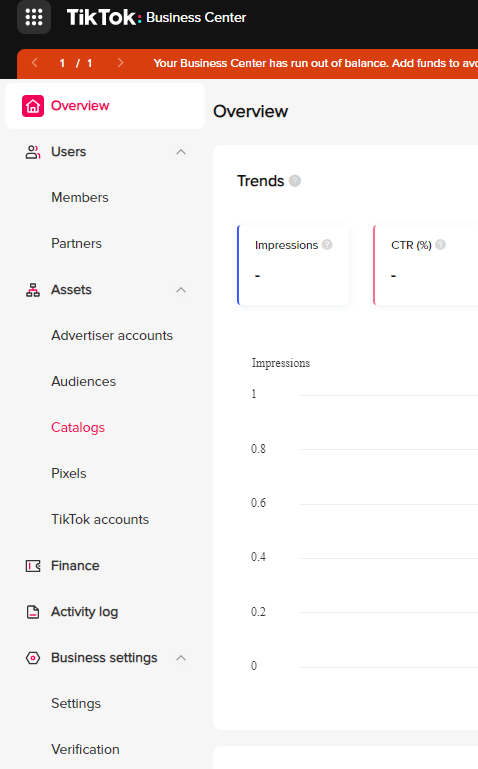
Task: Collapse the Users section chevron
Action: click(x=181, y=152)
